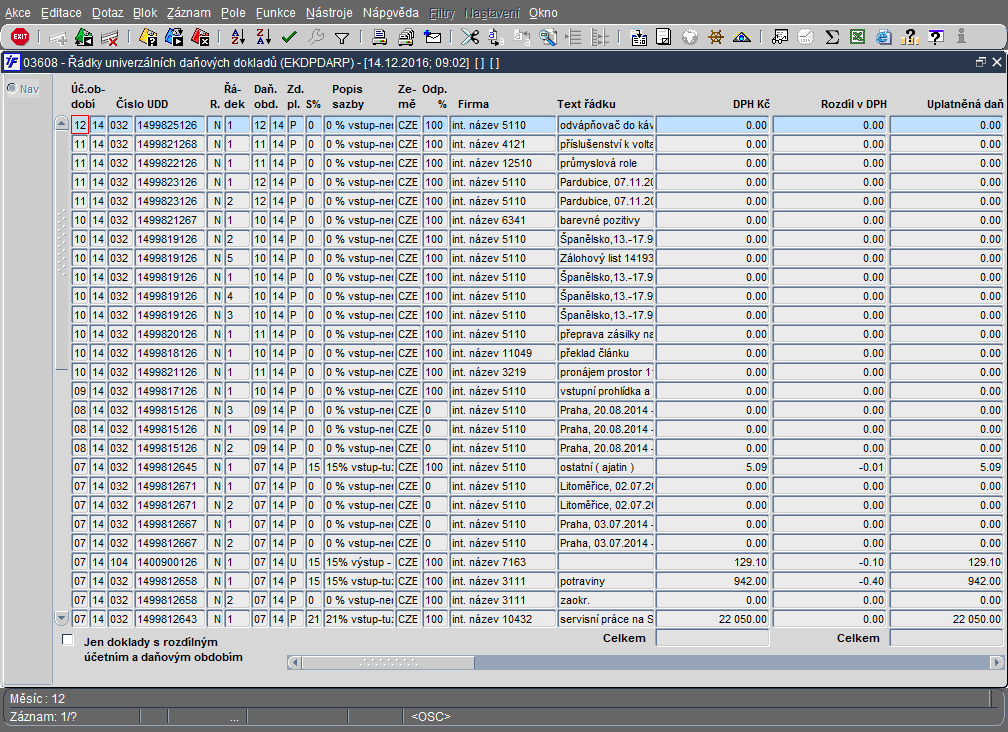Open the Akce menu
The width and height of the screenshot is (1008, 732).
pos(18,13)
